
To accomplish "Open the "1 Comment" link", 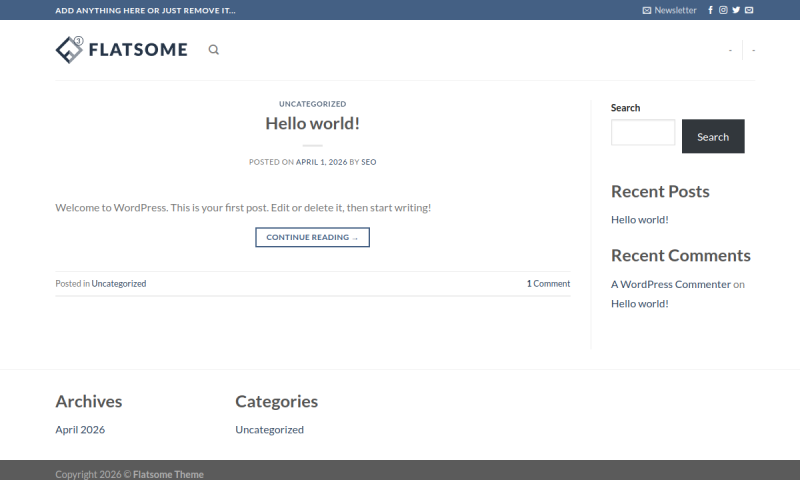I will point(548,284).
